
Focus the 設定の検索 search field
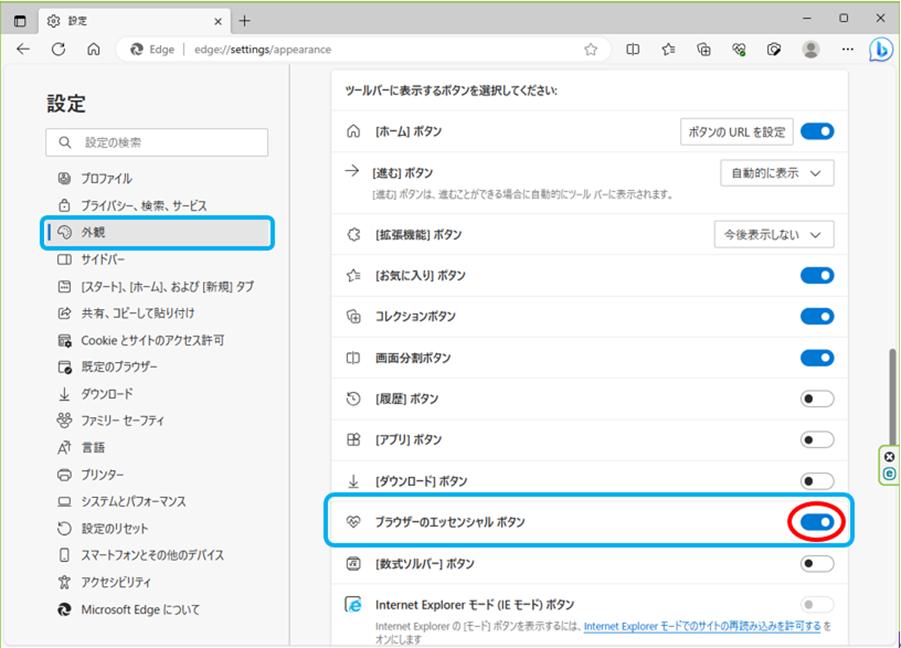tap(157, 142)
